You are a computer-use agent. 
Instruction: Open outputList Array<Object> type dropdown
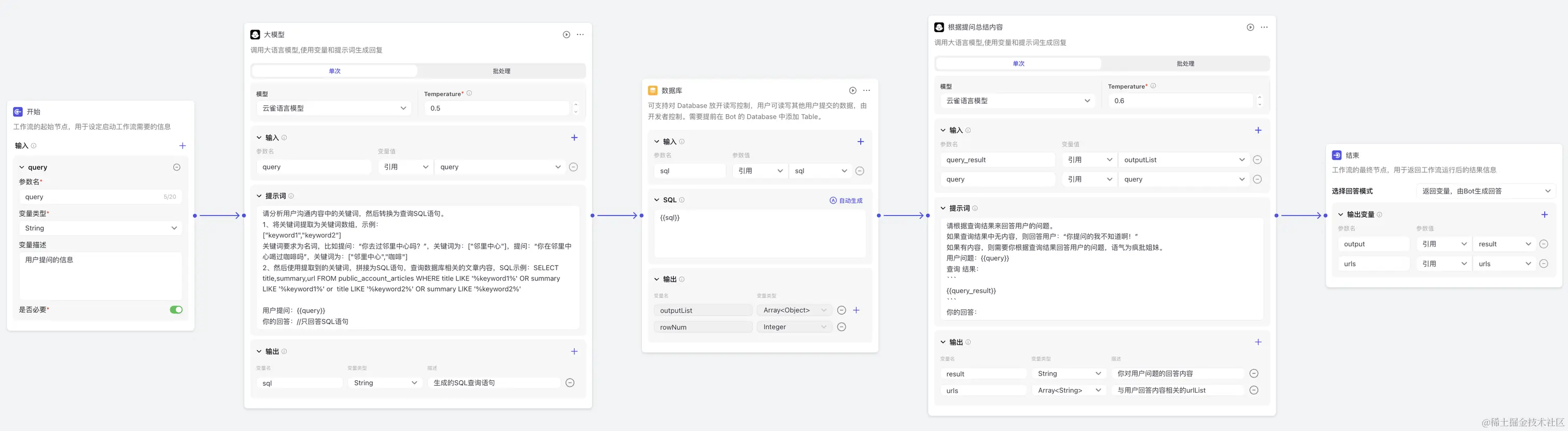794,311
